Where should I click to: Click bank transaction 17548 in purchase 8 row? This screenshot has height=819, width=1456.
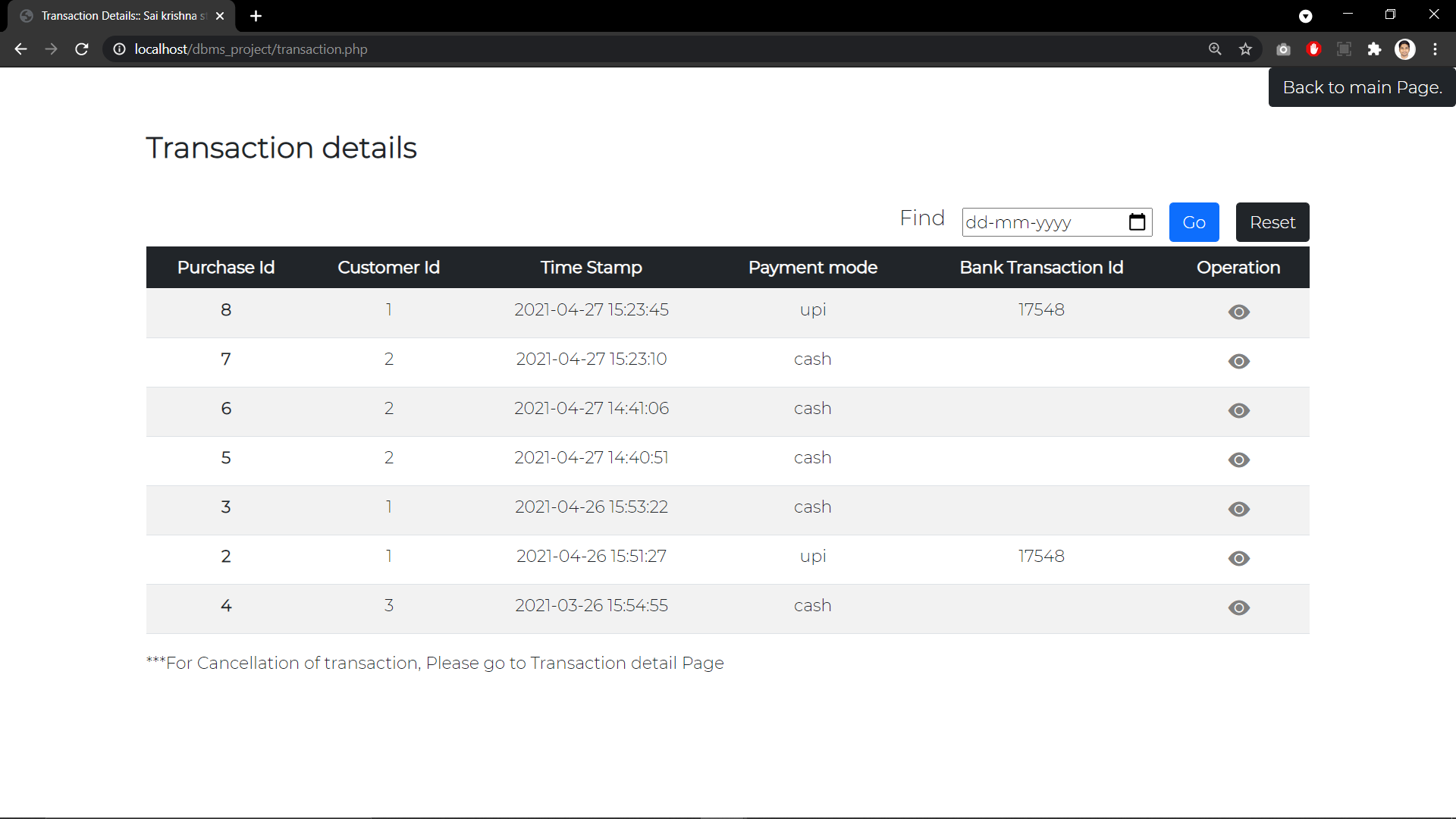[x=1041, y=309]
